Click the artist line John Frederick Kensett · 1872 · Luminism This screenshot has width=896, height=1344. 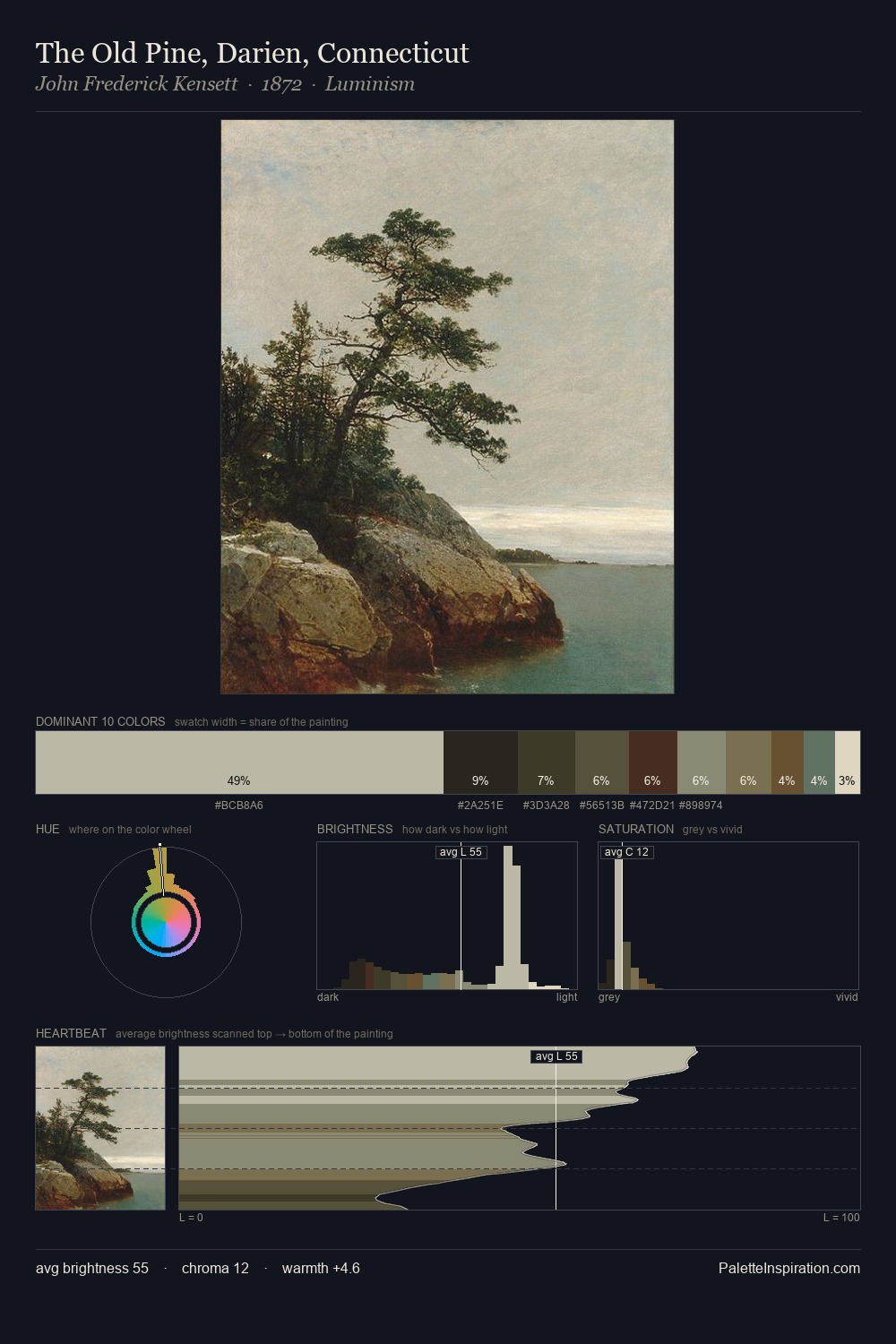[225, 84]
